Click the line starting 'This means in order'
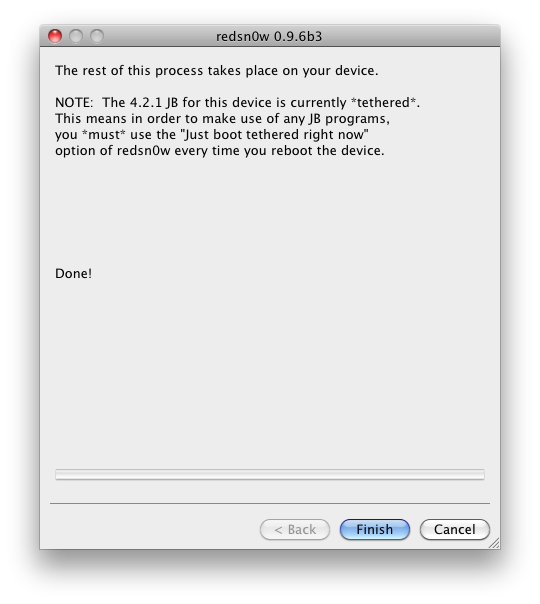 222,119
